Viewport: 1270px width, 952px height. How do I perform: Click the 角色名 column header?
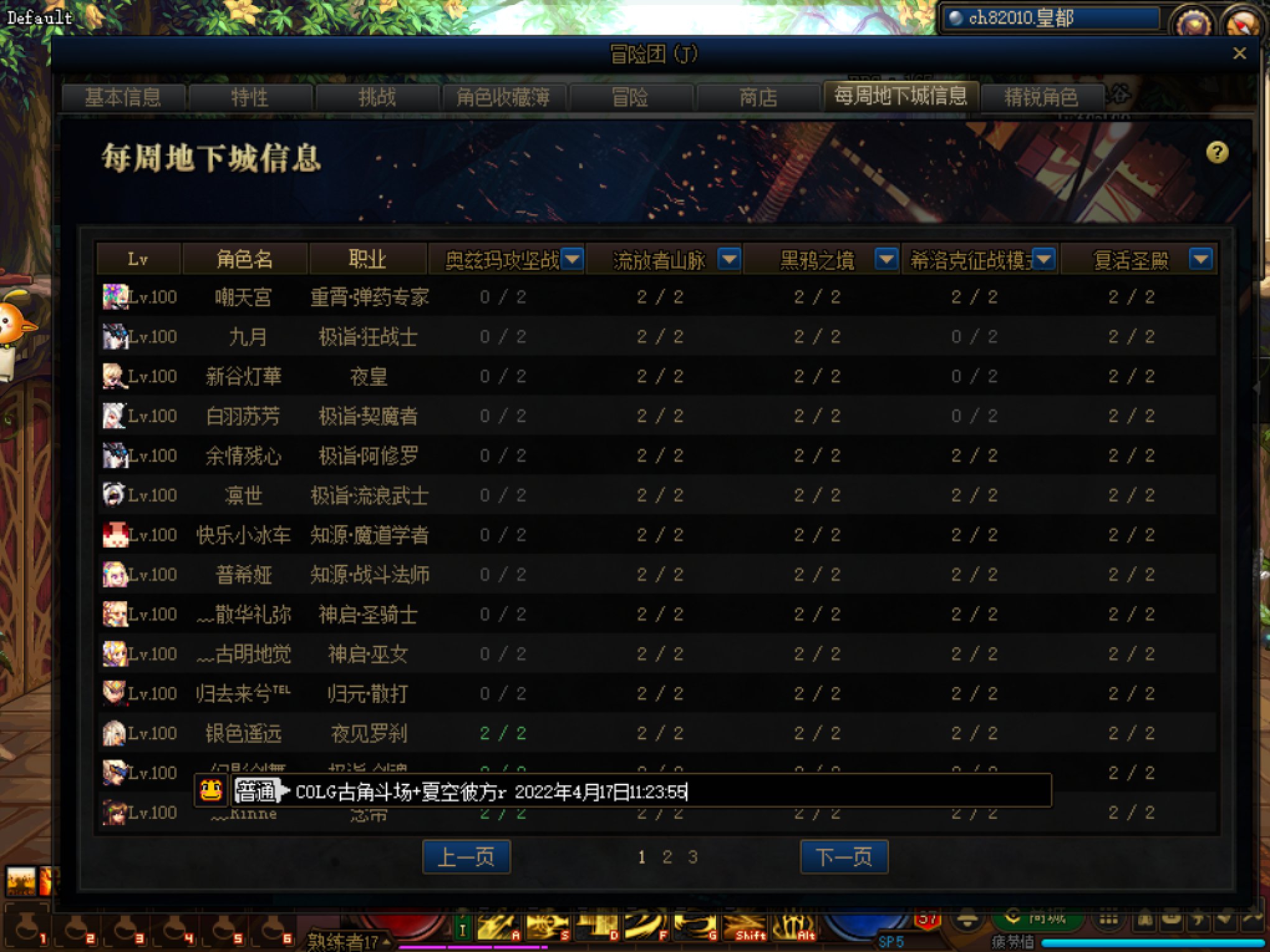click(244, 259)
